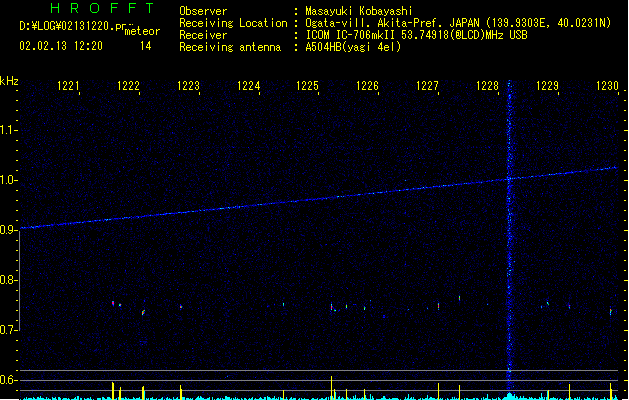The width and height of the screenshot is (629, 400).
Task: Select the log file path D:¥LOG¥02131220
Action: [x=74, y=26]
